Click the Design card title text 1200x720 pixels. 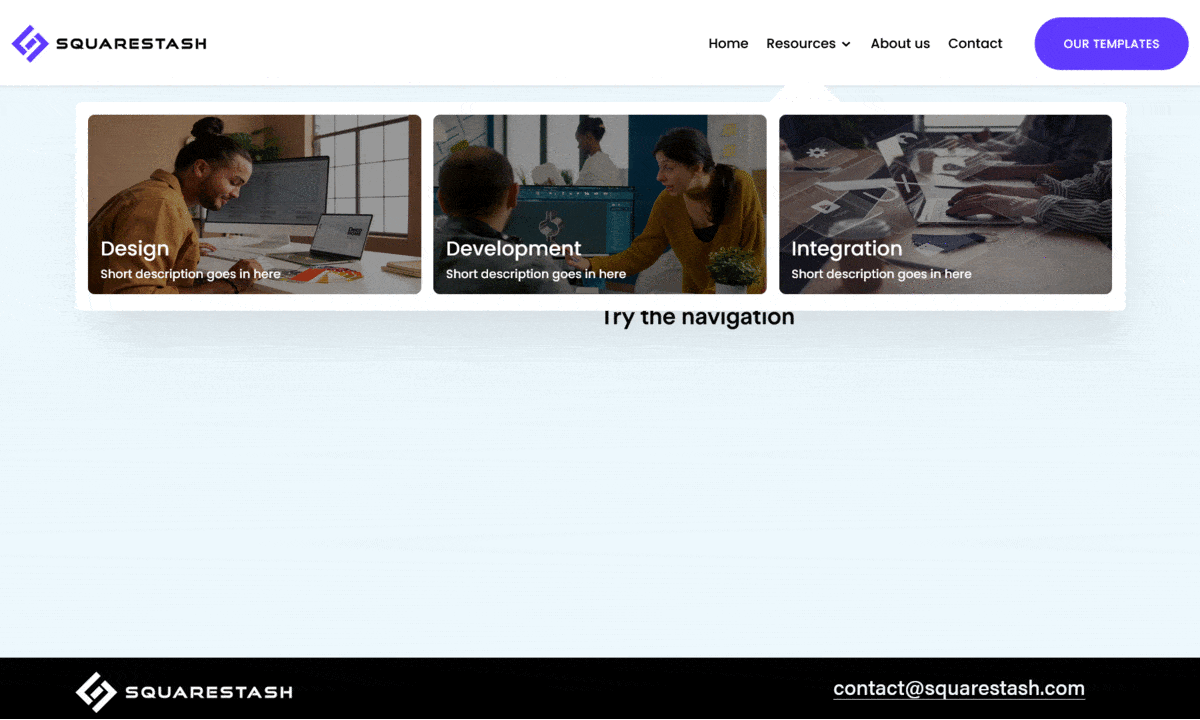point(135,249)
